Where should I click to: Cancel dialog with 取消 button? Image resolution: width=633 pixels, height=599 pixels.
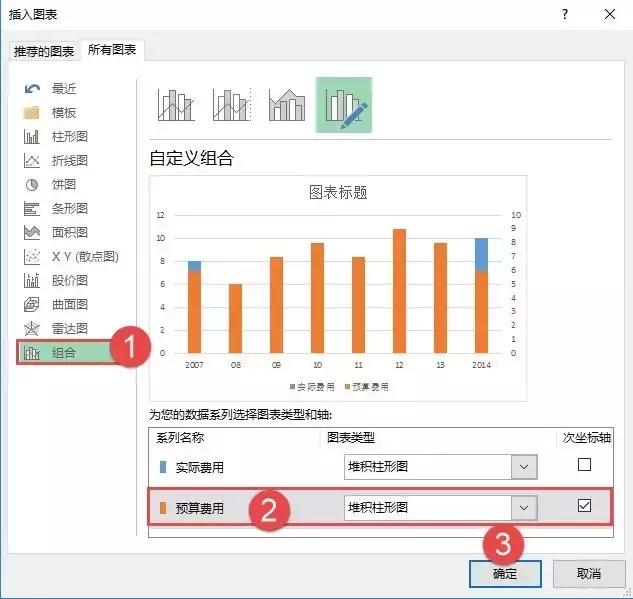click(589, 574)
